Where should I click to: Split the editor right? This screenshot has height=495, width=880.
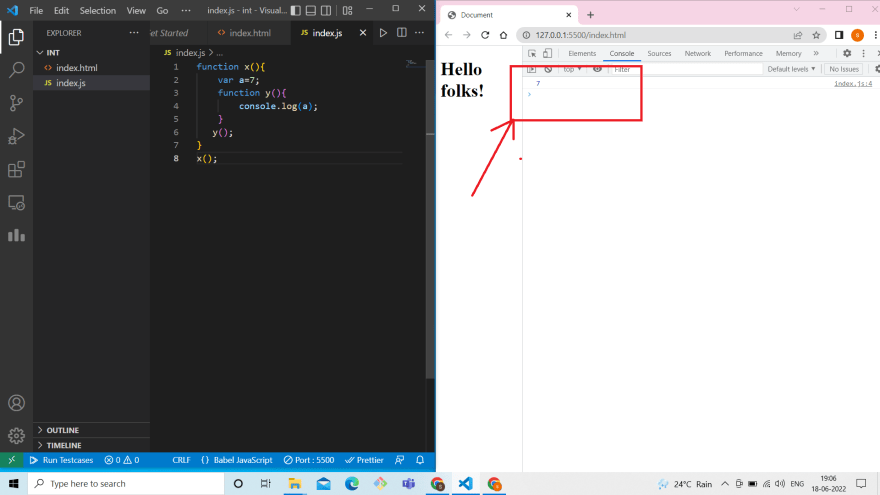[x=402, y=33]
